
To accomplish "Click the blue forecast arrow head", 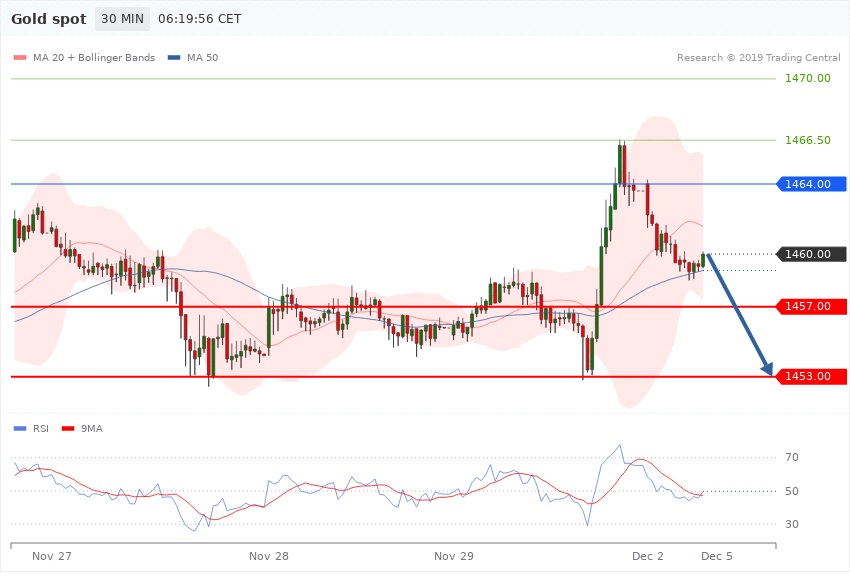I will tap(768, 370).
